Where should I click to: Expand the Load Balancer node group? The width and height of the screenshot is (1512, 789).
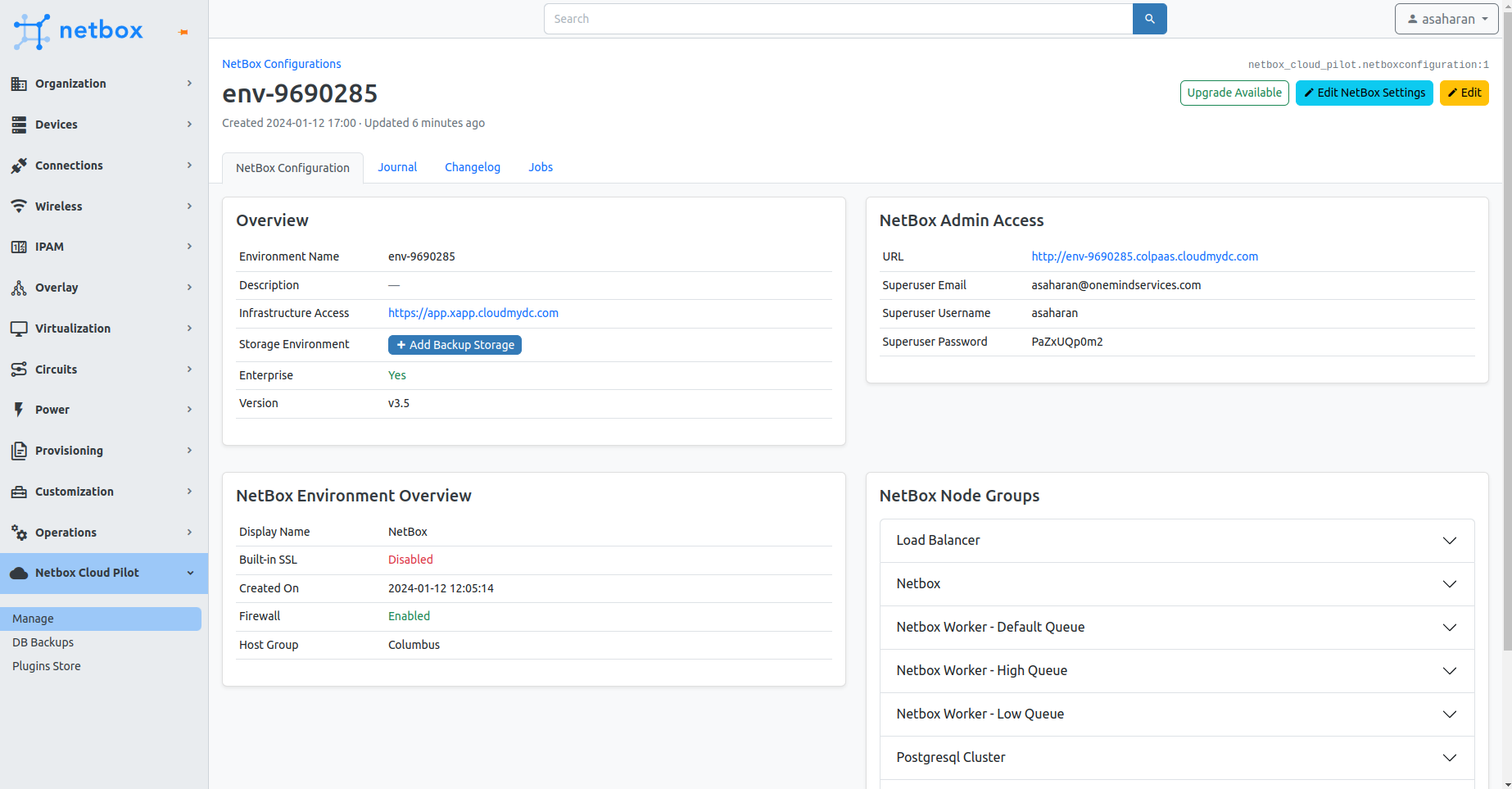click(1177, 541)
